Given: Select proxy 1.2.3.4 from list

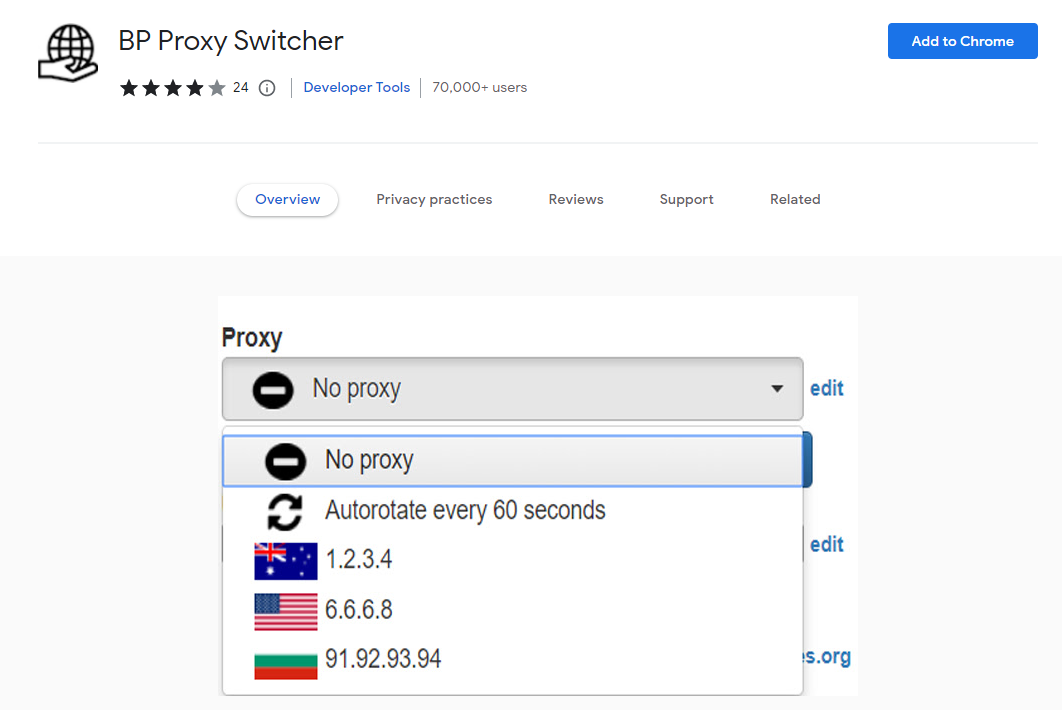Looking at the screenshot, I should coord(513,560).
